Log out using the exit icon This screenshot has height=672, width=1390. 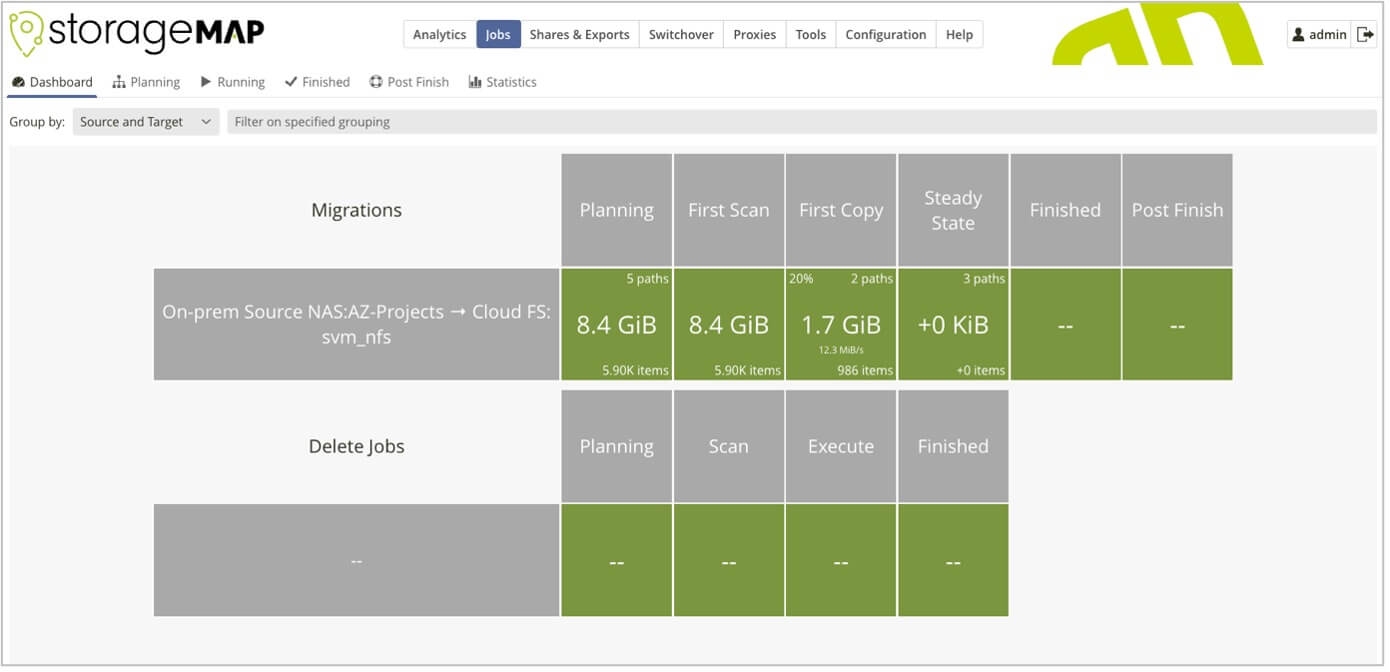tap(1363, 33)
